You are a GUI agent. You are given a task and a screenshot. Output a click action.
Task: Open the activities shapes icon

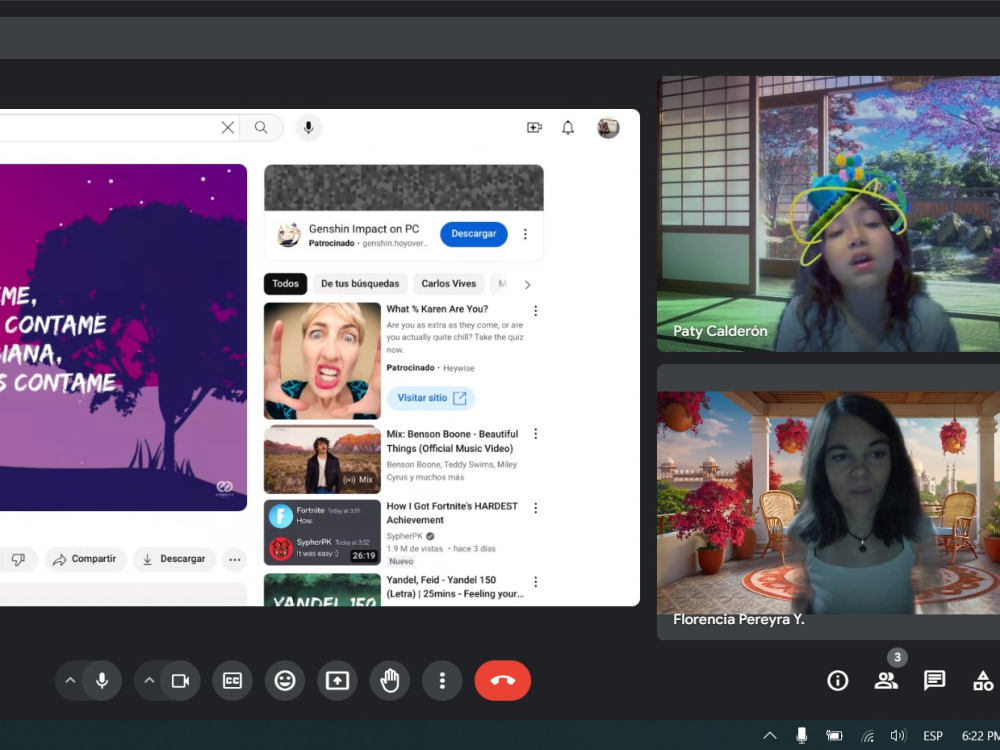tap(983, 681)
